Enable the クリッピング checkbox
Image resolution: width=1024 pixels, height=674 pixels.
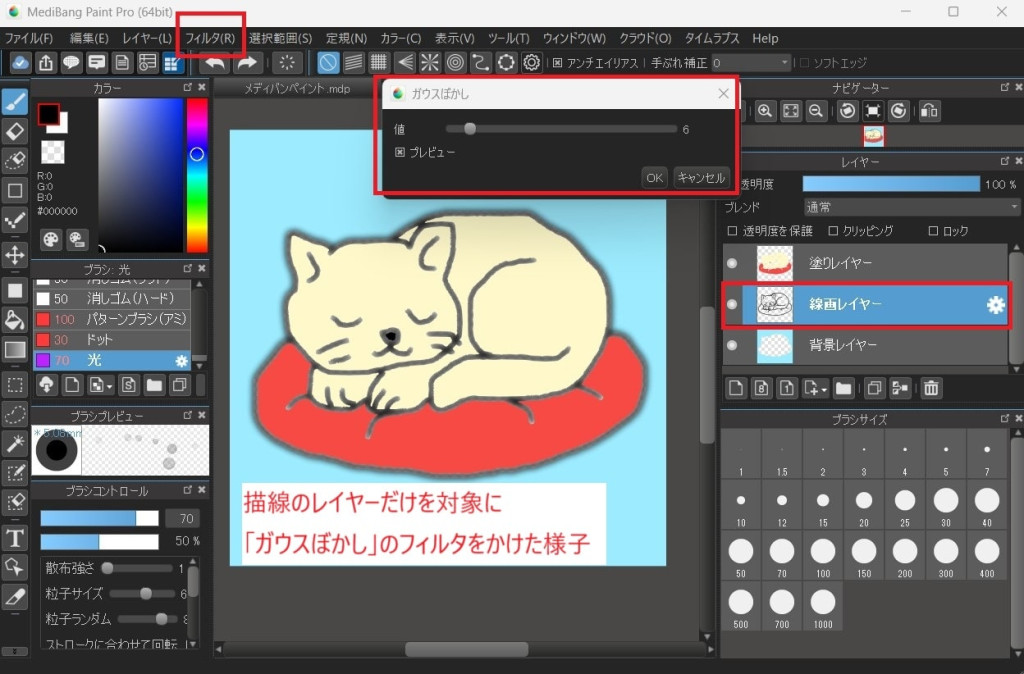[833, 231]
